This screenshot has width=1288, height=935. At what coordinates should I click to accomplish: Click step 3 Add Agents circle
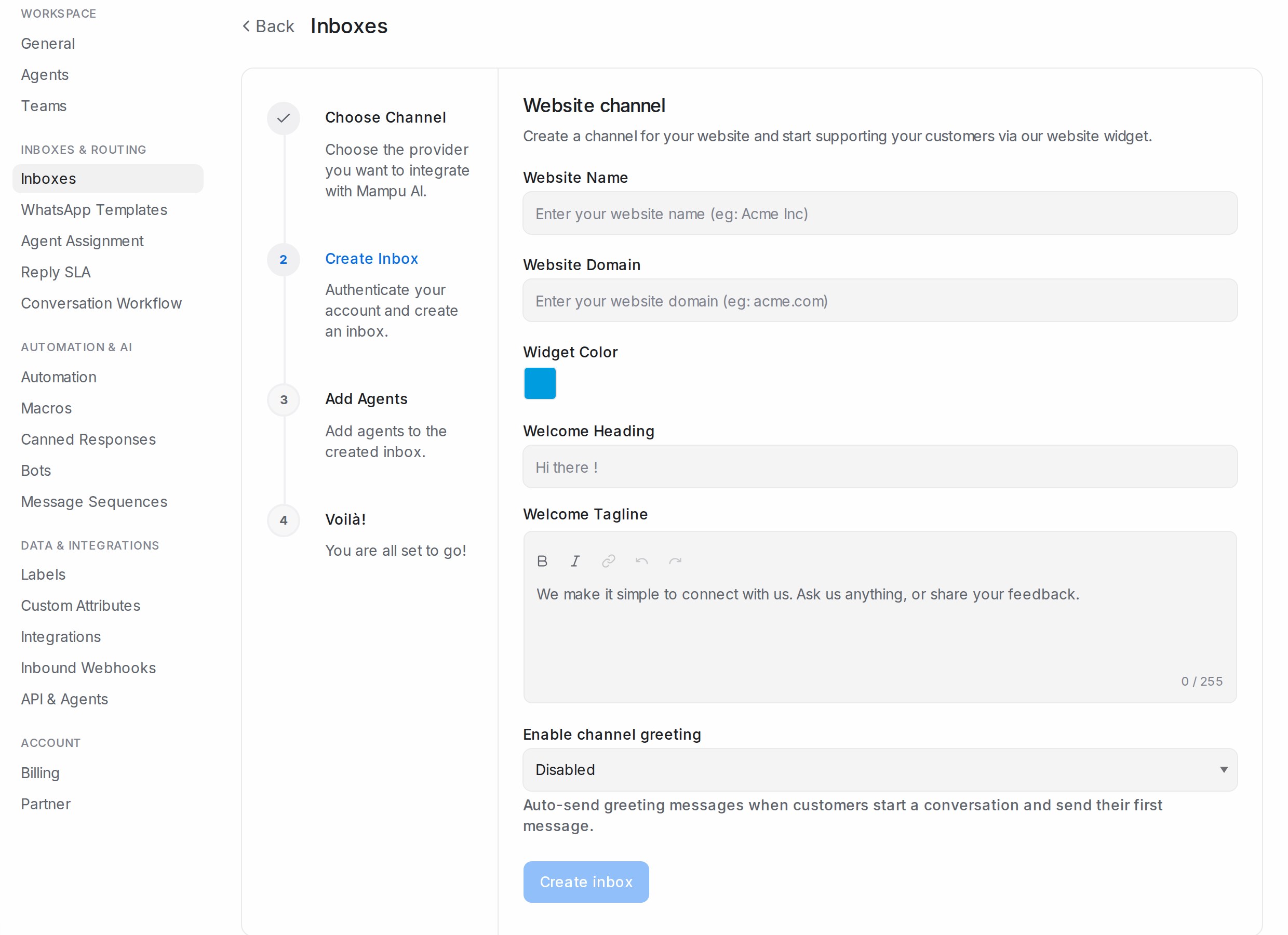coord(284,400)
